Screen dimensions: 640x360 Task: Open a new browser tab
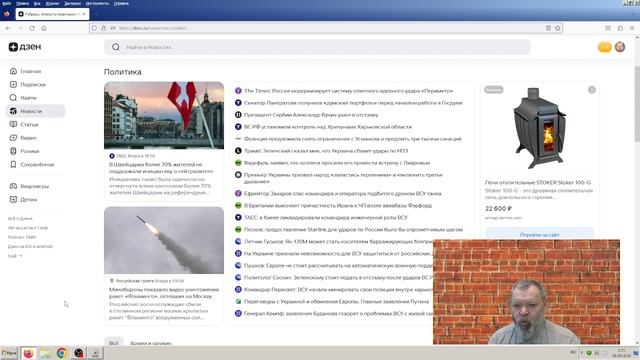(96, 14)
